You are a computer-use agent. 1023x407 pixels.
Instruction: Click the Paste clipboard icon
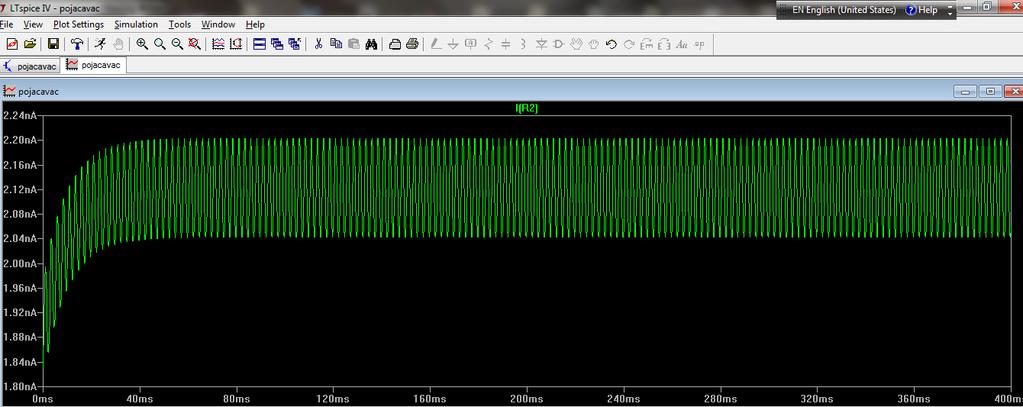coord(354,44)
